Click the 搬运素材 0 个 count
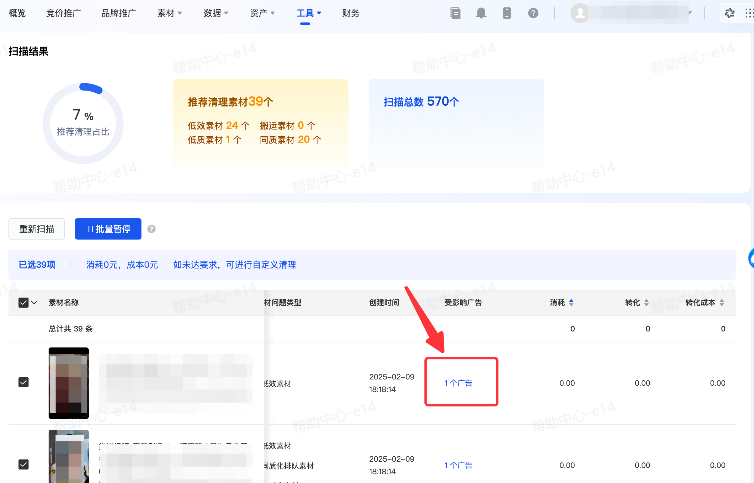 click(x=288, y=126)
